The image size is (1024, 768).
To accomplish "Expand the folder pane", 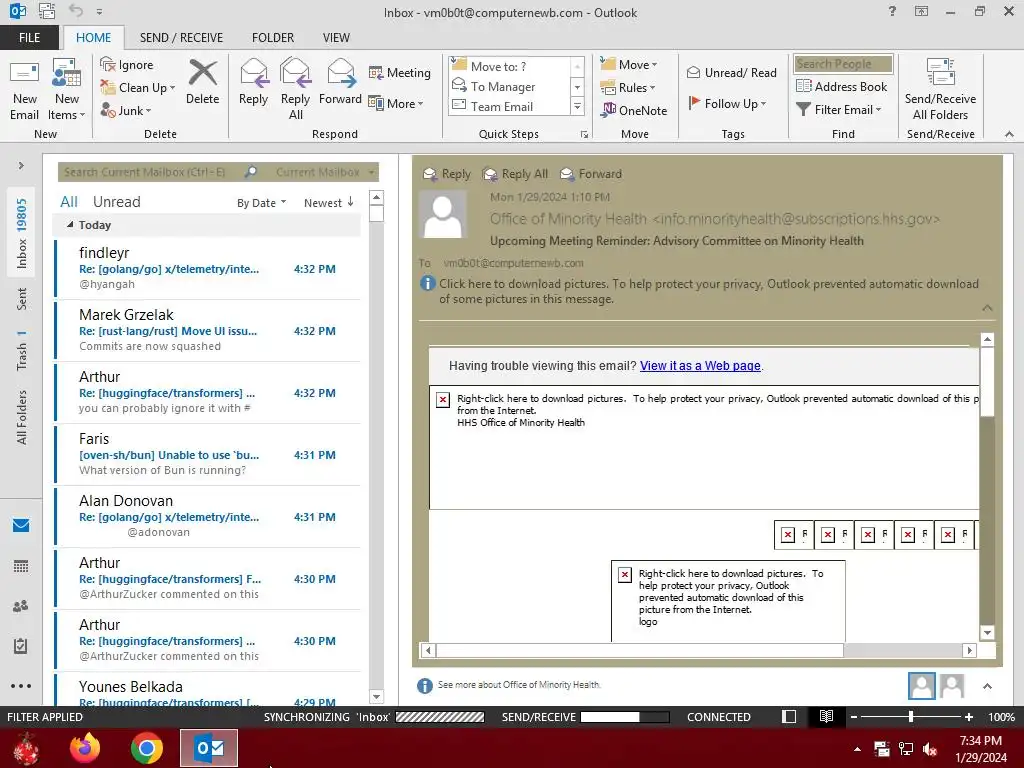I will [x=21, y=166].
